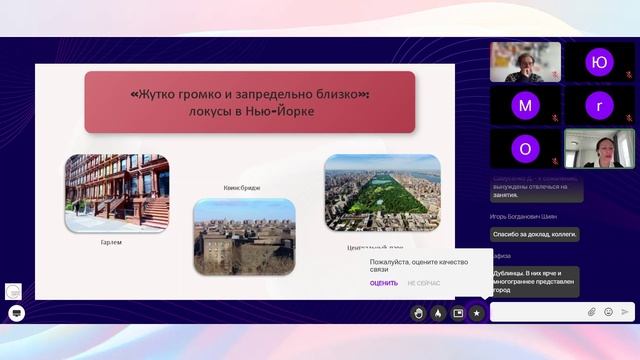Click the 'Кингсбридж' caption on slide
The image size is (640, 360).
pos(242,188)
